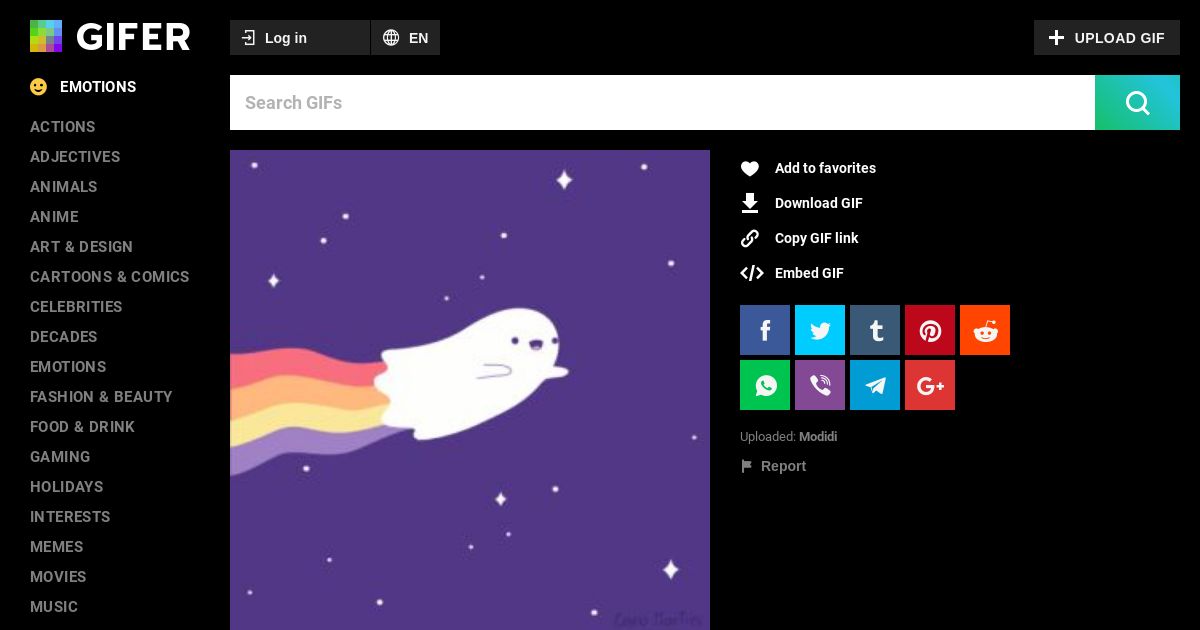The width and height of the screenshot is (1200, 630).
Task: Click the teal search magnifier button
Action: (1137, 102)
